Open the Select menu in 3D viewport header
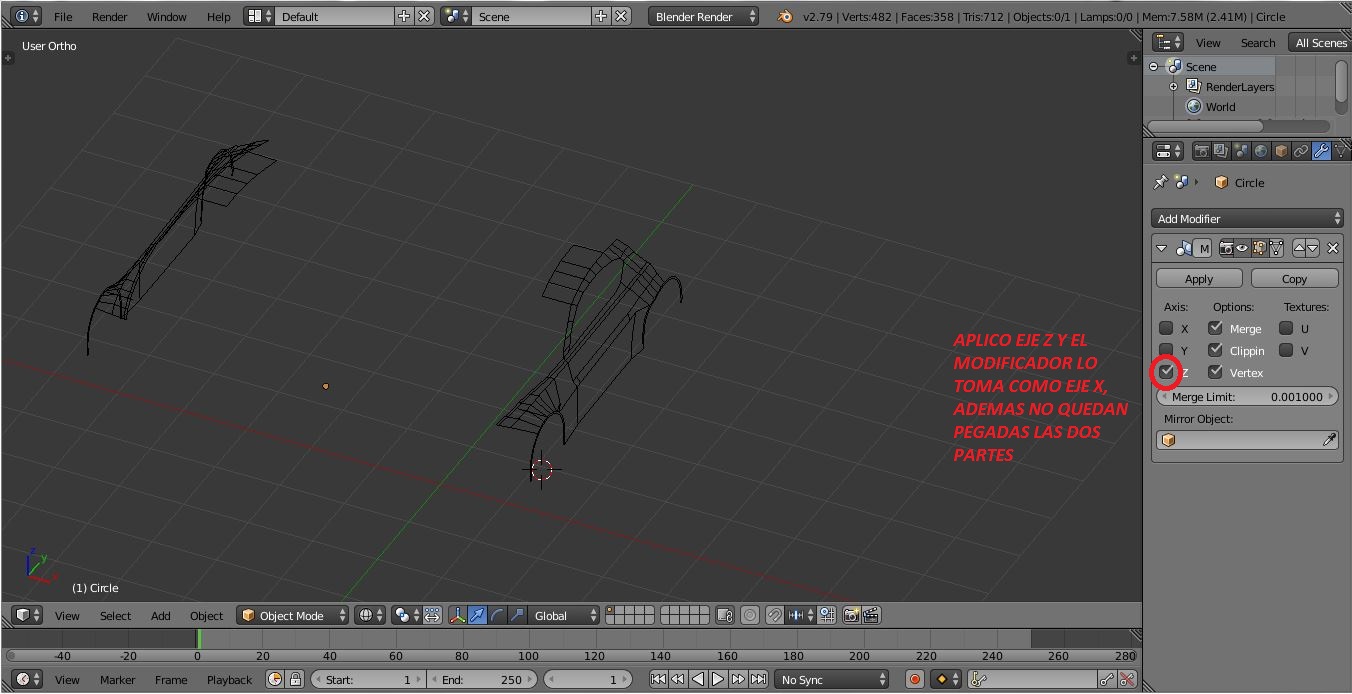This screenshot has width=1352, height=694. pyautogui.click(x=115, y=615)
